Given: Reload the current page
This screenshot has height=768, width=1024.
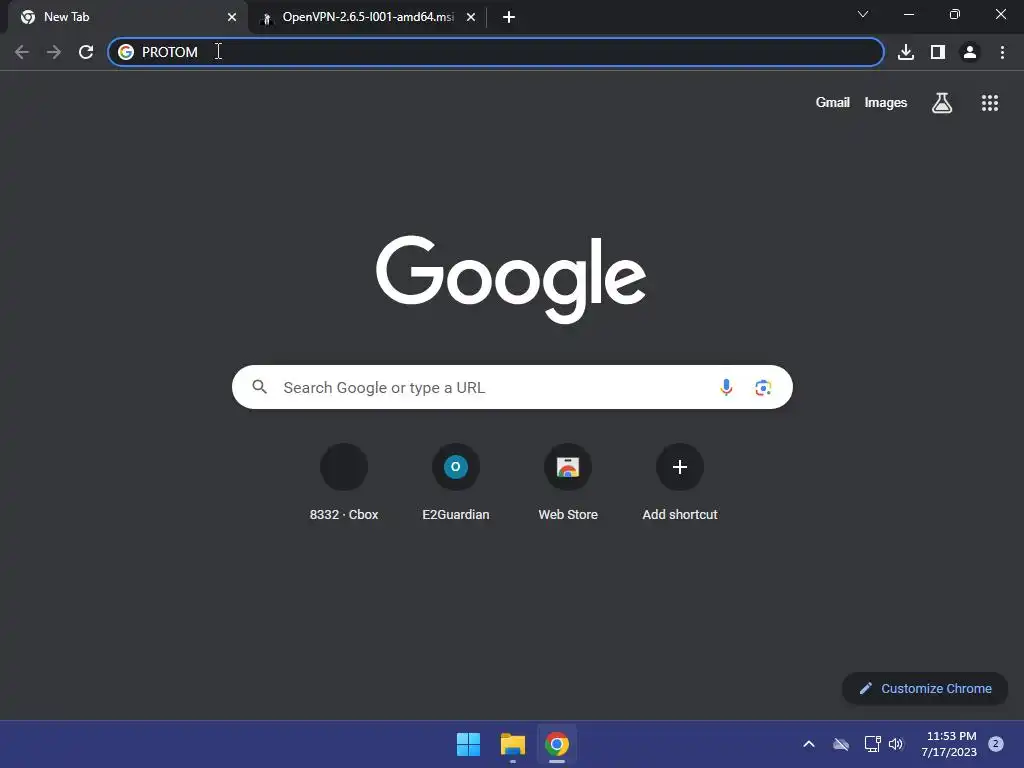Looking at the screenshot, I should coord(86,52).
